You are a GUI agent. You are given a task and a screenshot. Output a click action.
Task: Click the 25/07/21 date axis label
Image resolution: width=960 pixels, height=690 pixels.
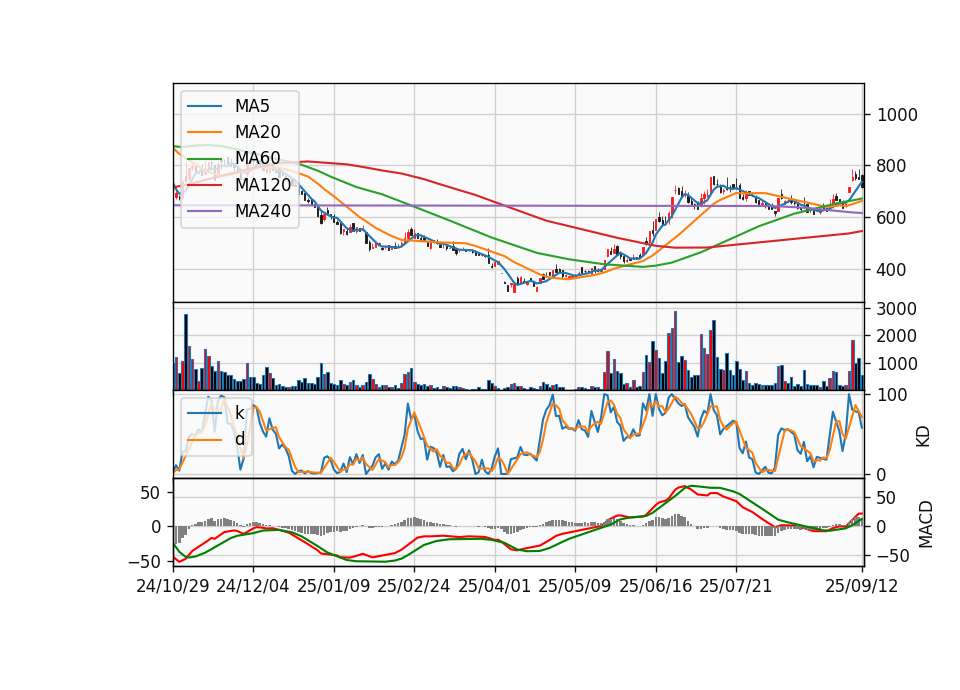coord(736,586)
